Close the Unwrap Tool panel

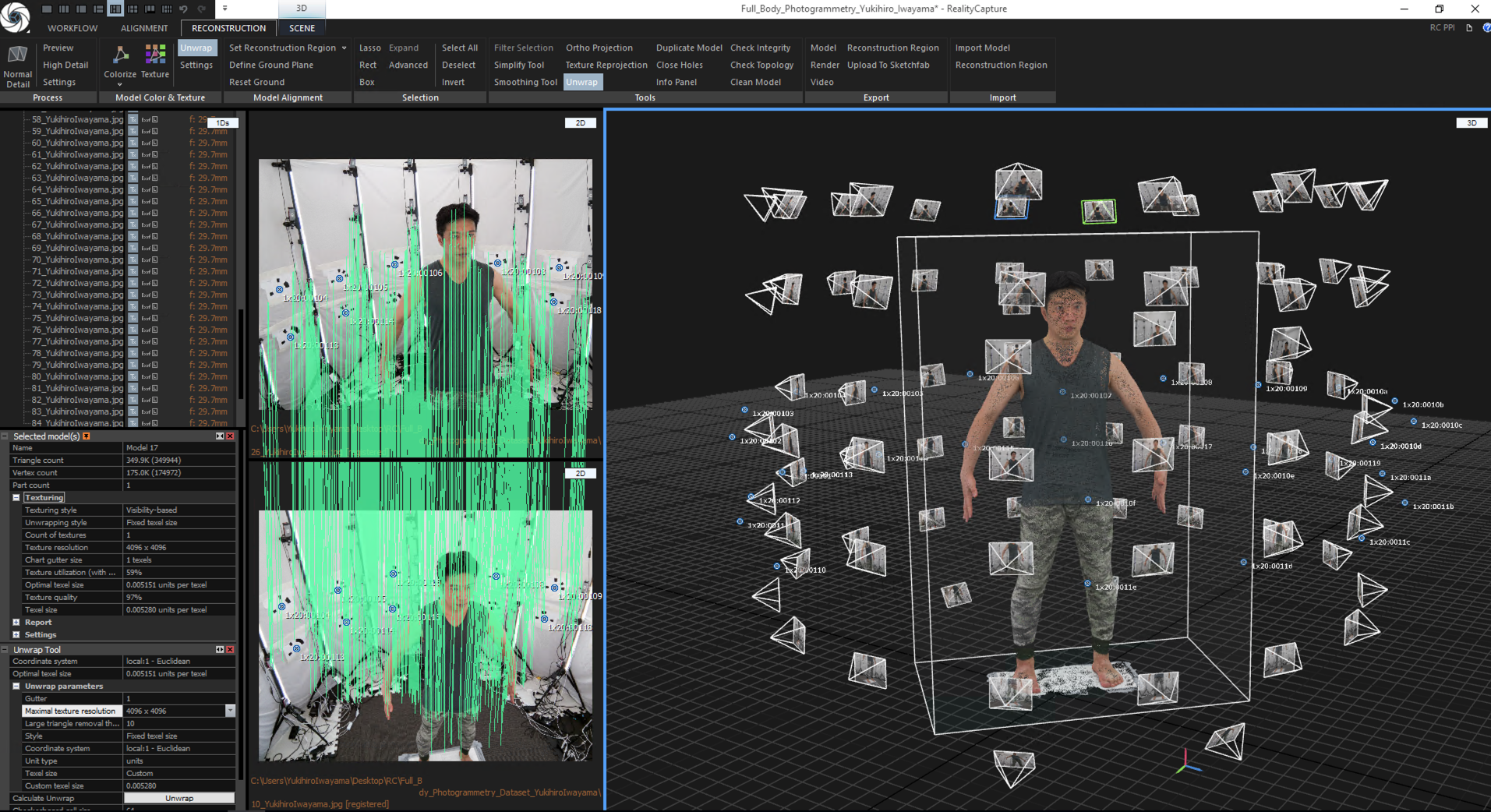(230, 649)
